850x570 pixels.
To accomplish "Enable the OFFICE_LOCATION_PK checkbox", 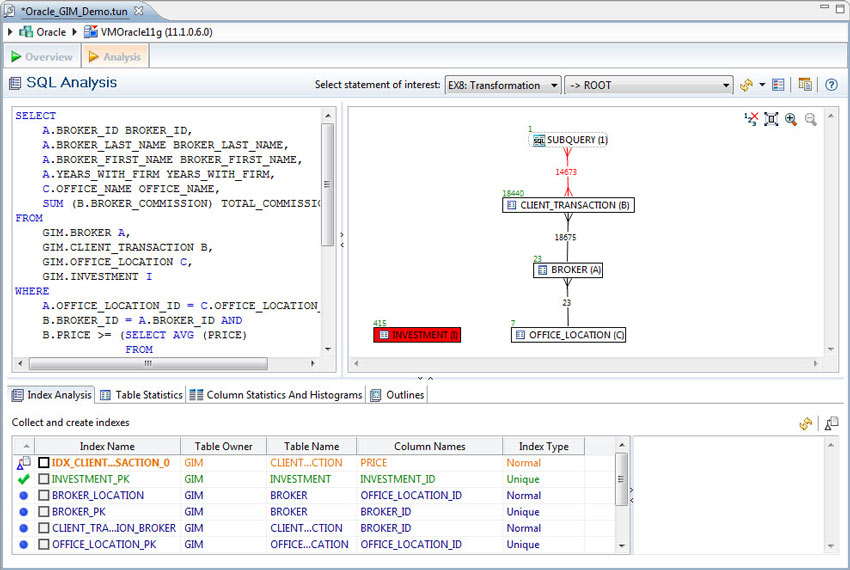I will click(43, 544).
